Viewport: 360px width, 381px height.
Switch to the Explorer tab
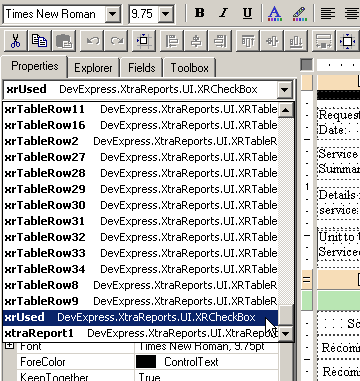93,68
